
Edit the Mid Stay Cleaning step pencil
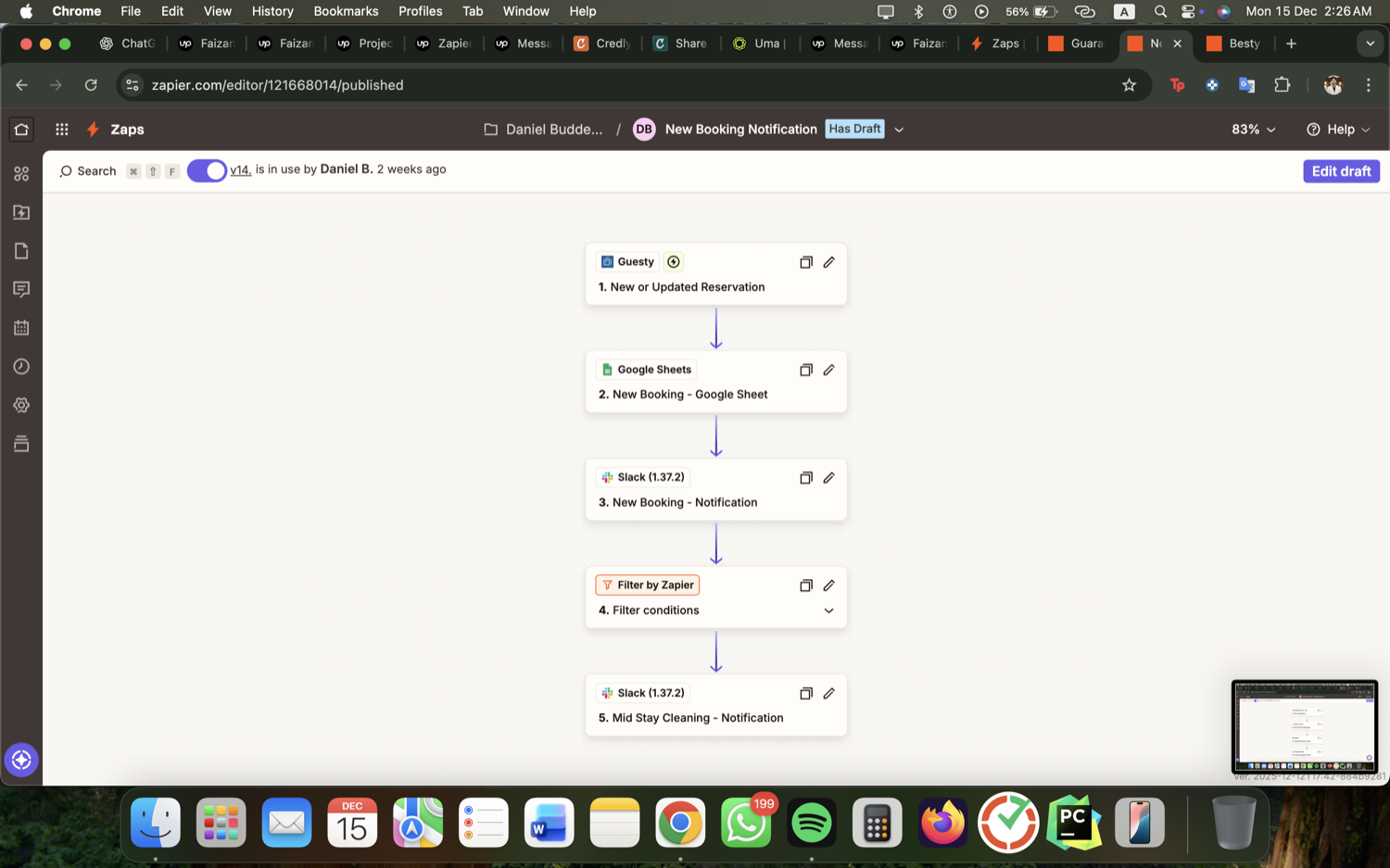pos(829,693)
